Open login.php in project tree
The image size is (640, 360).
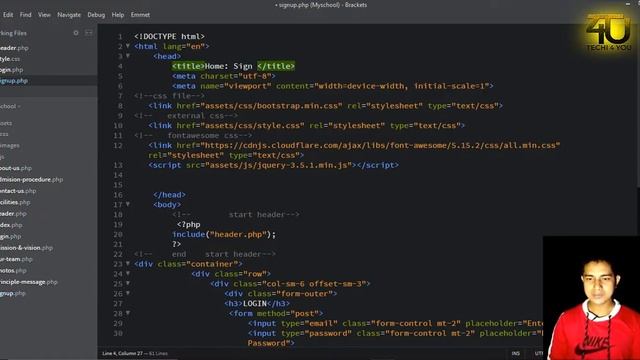(10, 236)
